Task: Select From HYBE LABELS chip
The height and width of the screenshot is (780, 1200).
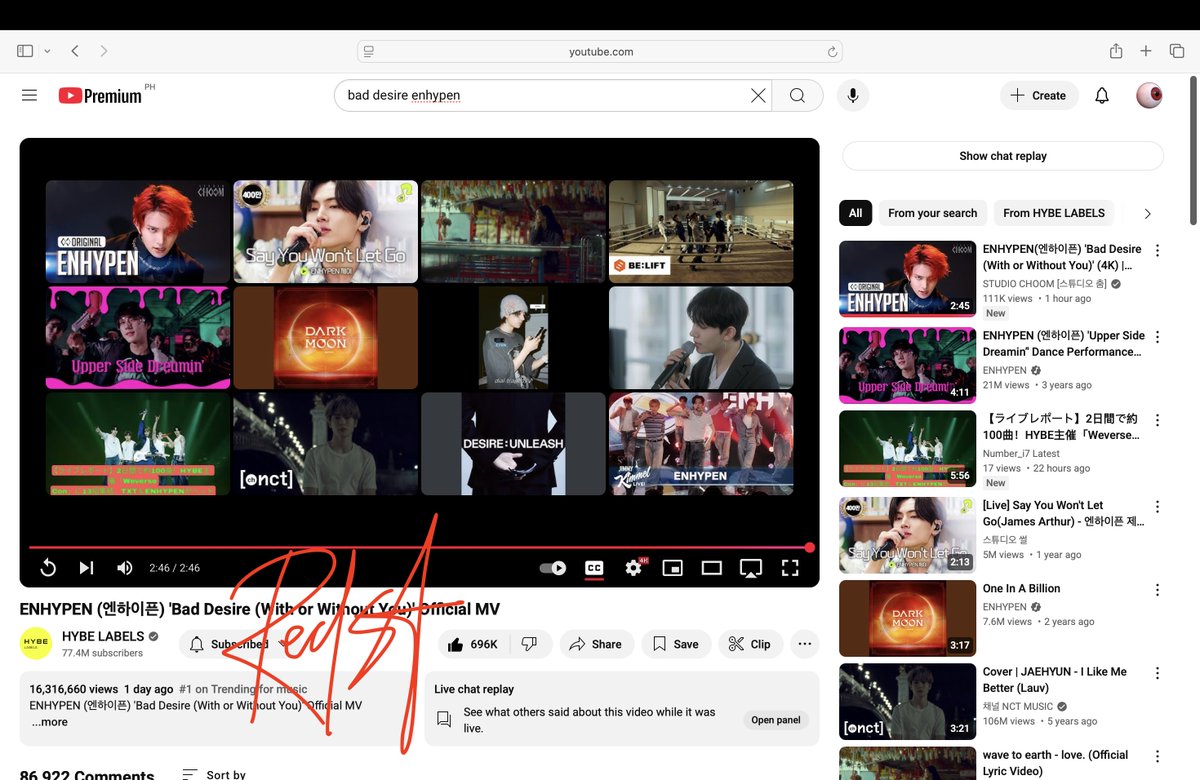Action: (x=1054, y=213)
